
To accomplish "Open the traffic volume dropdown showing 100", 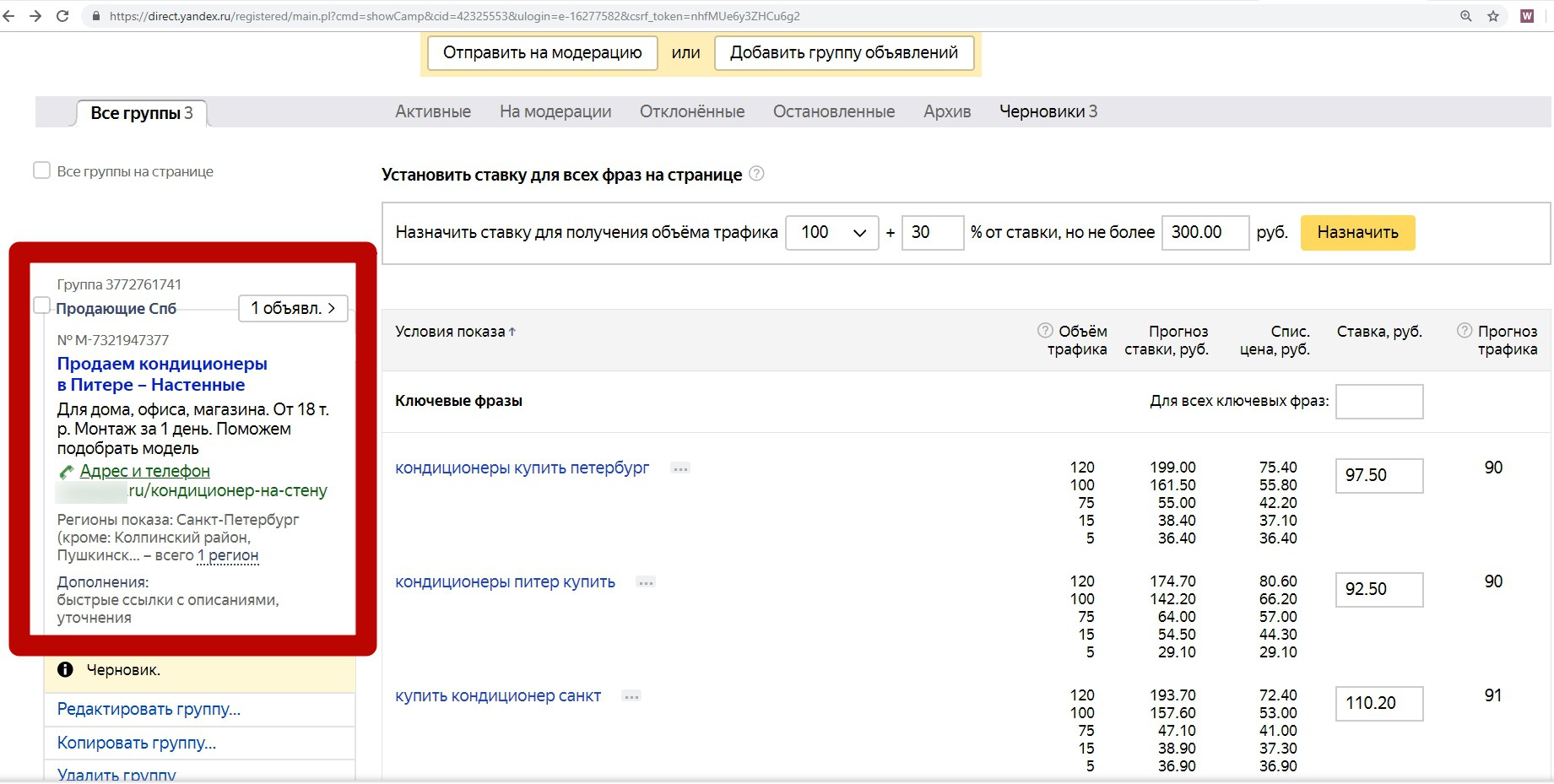I will [x=832, y=233].
